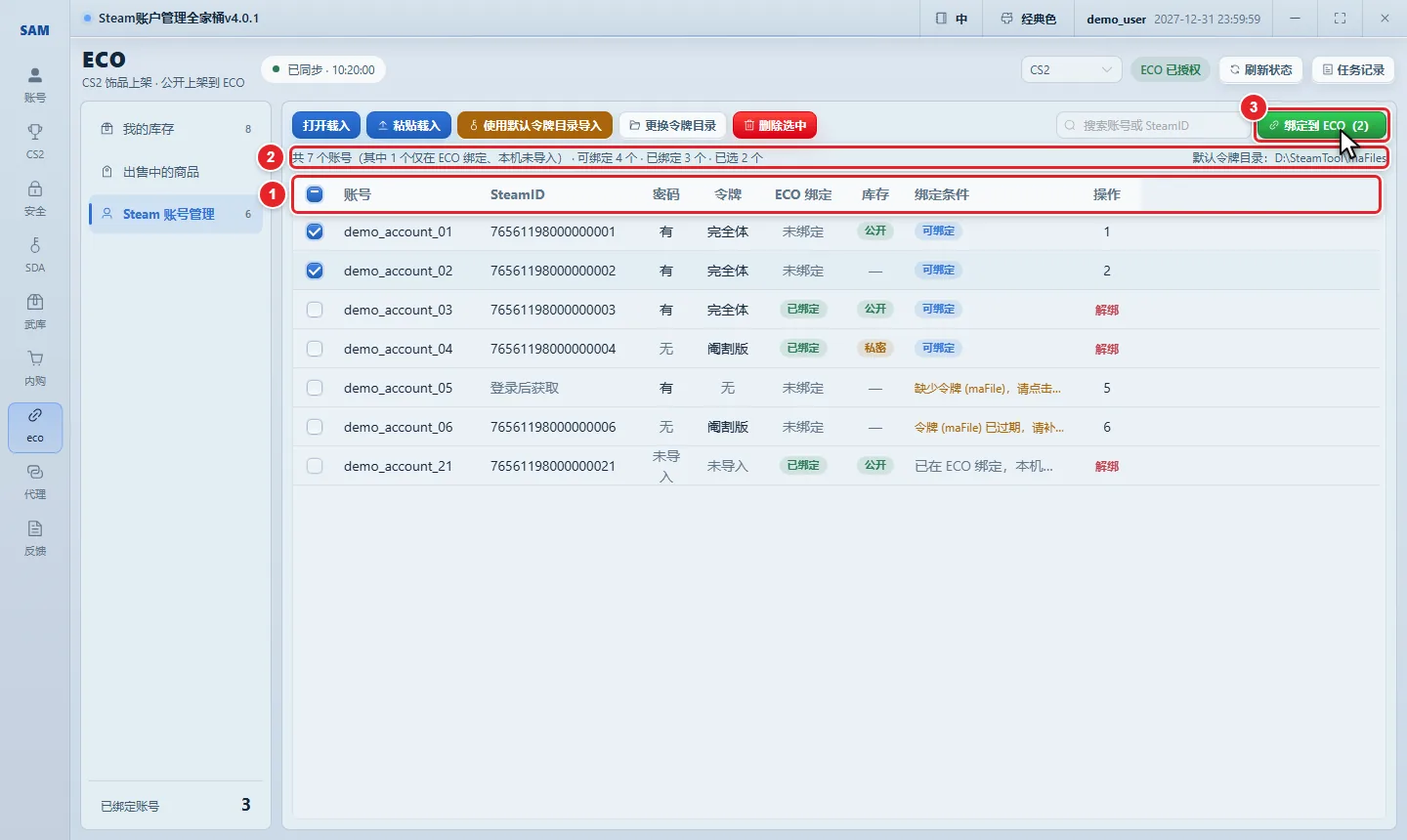1407x840 pixels.
Task: Open the 反馈 feedback section
Action: (x=35, y=538)
